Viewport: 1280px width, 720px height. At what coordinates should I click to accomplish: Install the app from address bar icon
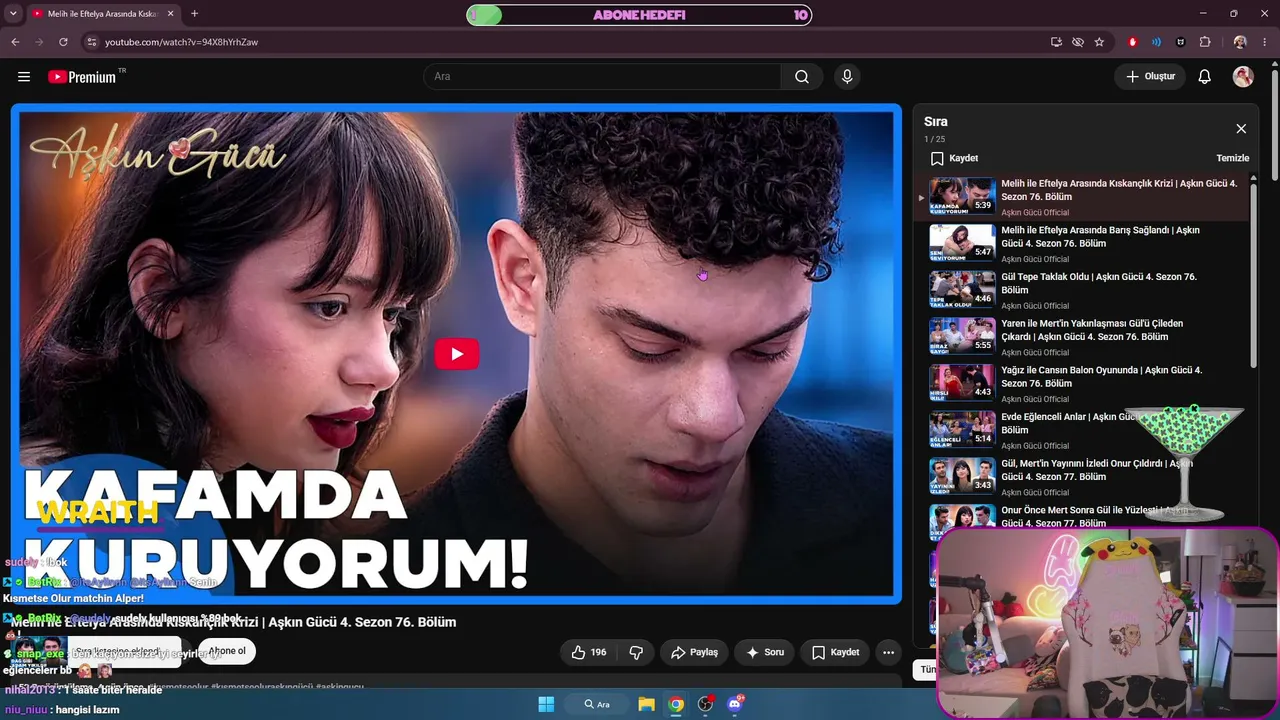(x=1056, y=42)
